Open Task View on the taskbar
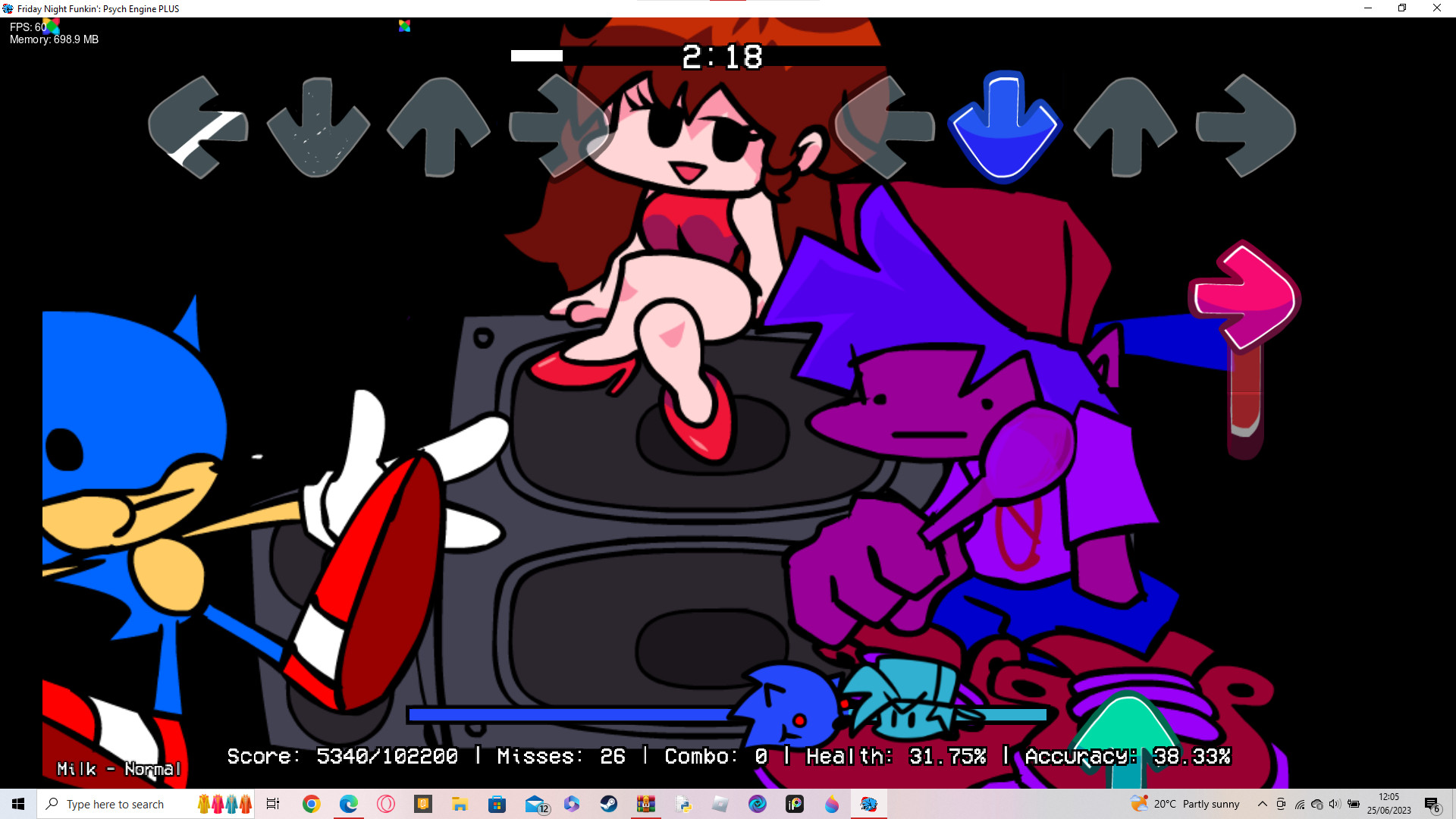Viewport: 1456px width, 819px height. [x=273, y=804]
